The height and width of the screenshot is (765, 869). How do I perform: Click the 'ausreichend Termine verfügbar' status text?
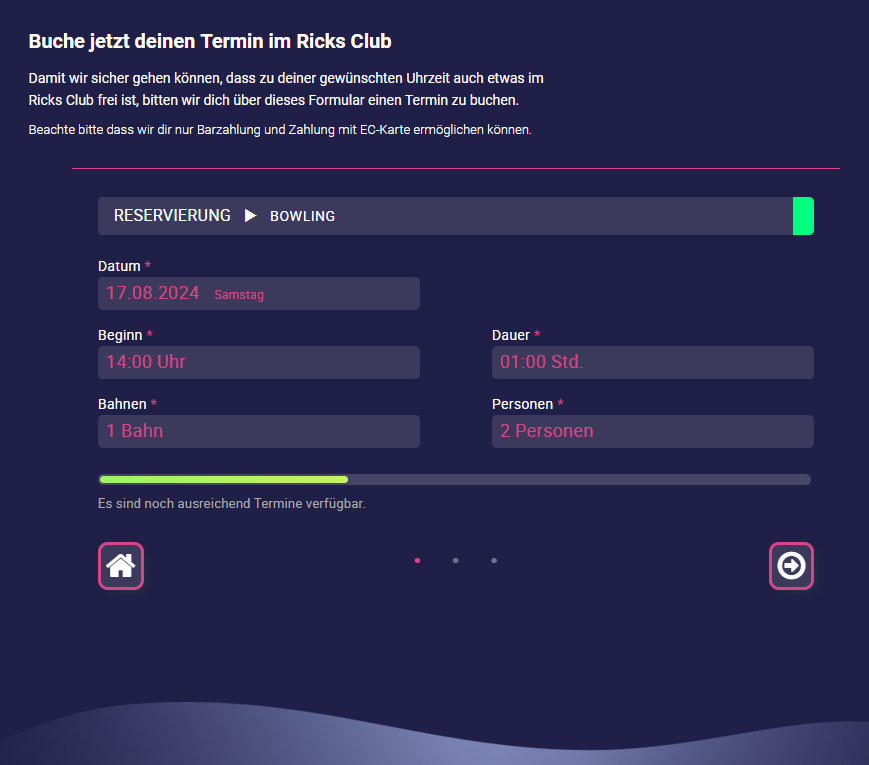pyautogui.click(x=232, y=503)
